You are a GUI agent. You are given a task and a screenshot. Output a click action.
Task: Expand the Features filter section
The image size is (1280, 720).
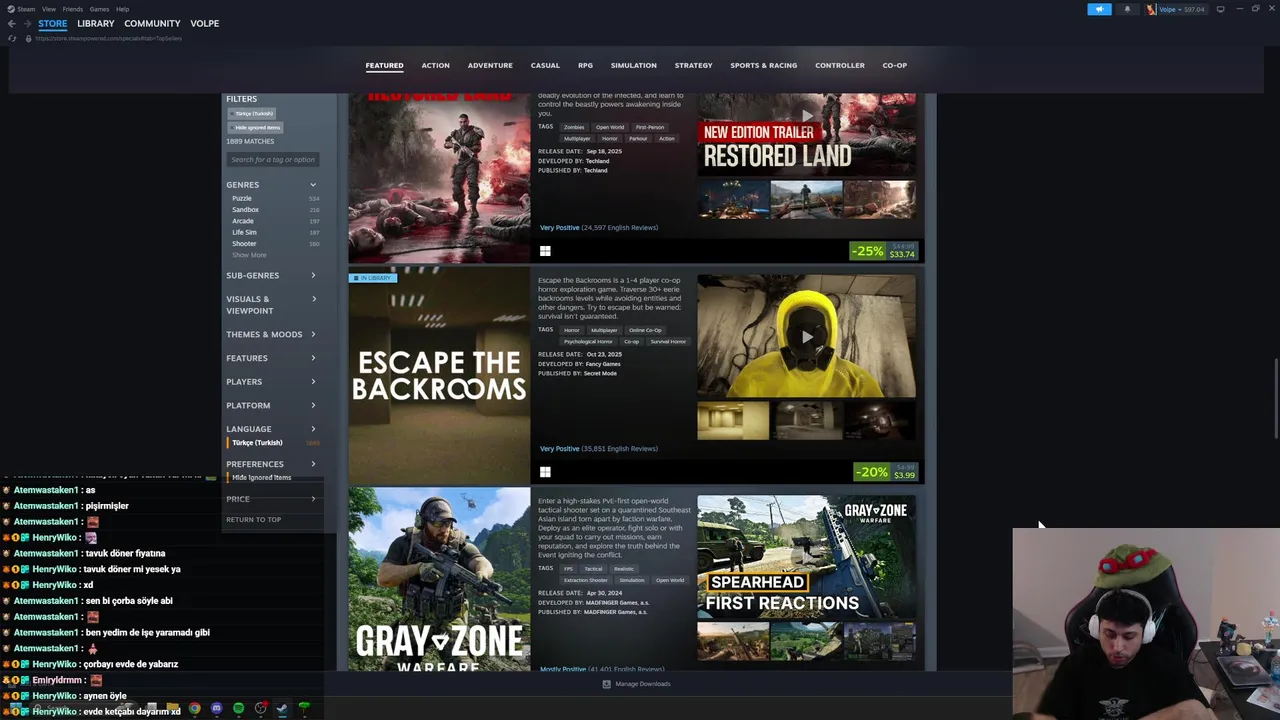click(271, 358)
